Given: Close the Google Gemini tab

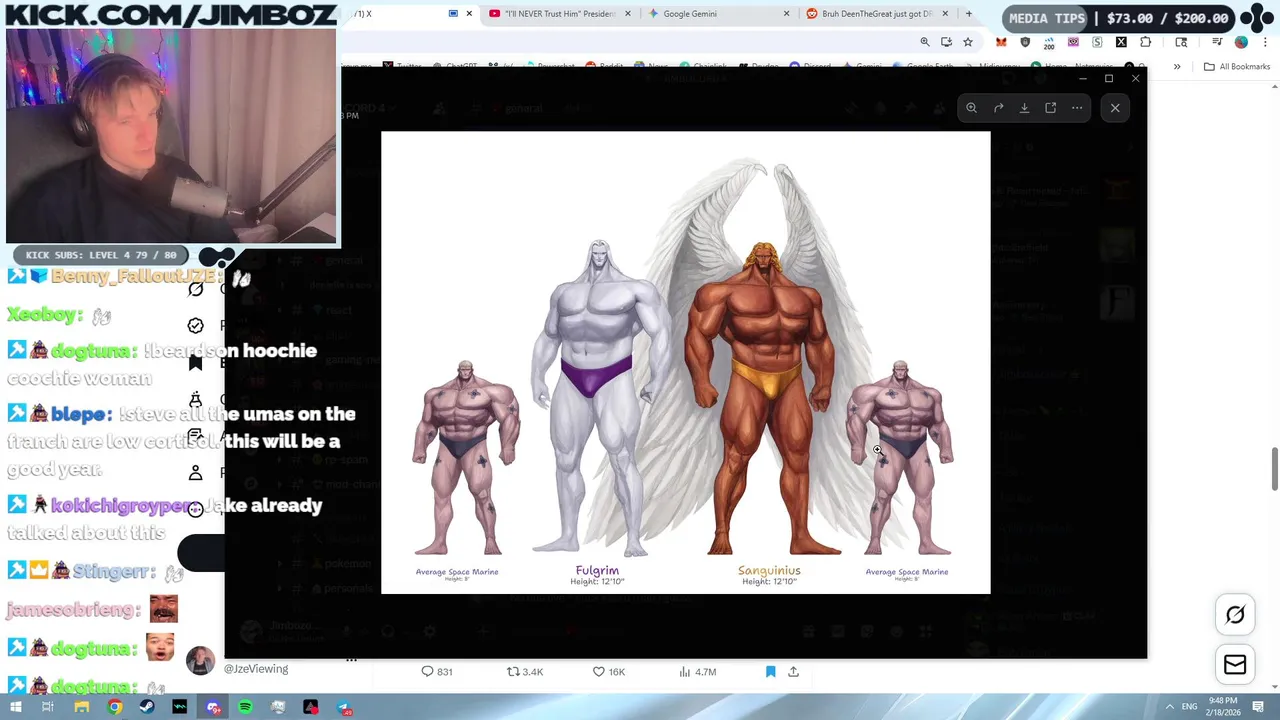Looking at the screenshot, I should coord(786,14).
